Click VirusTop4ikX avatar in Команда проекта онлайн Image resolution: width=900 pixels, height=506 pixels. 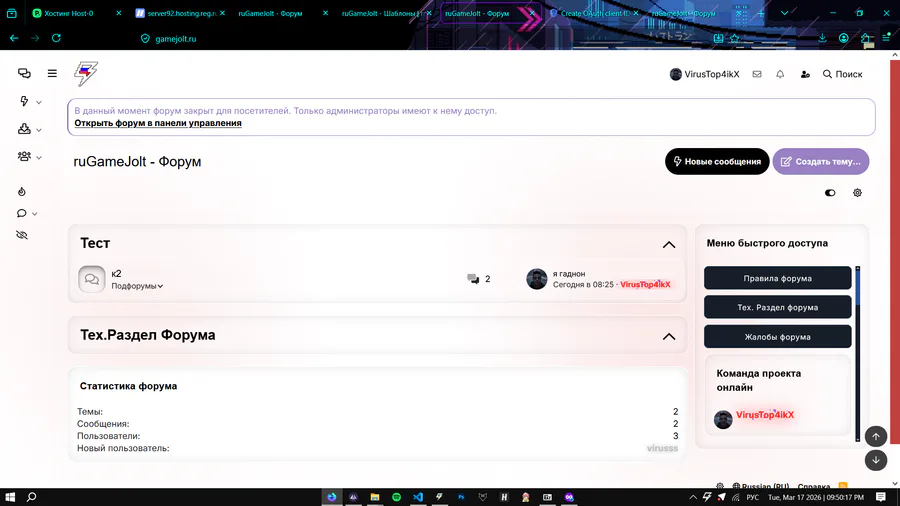pos(723,419)
